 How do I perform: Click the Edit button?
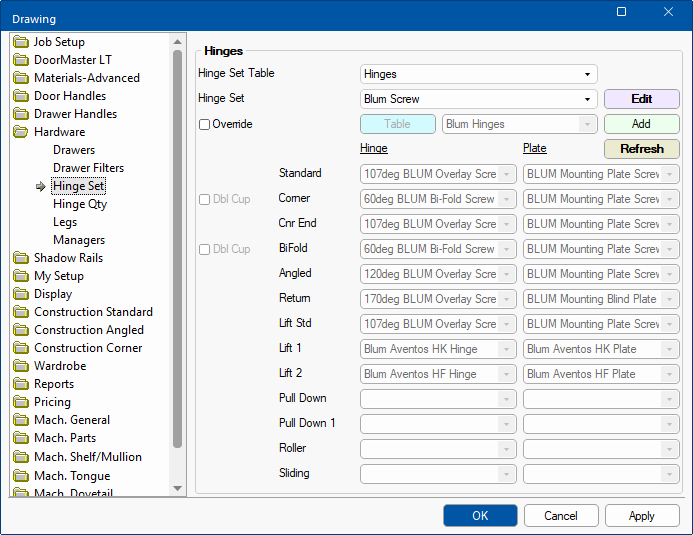tap(641, 99)
